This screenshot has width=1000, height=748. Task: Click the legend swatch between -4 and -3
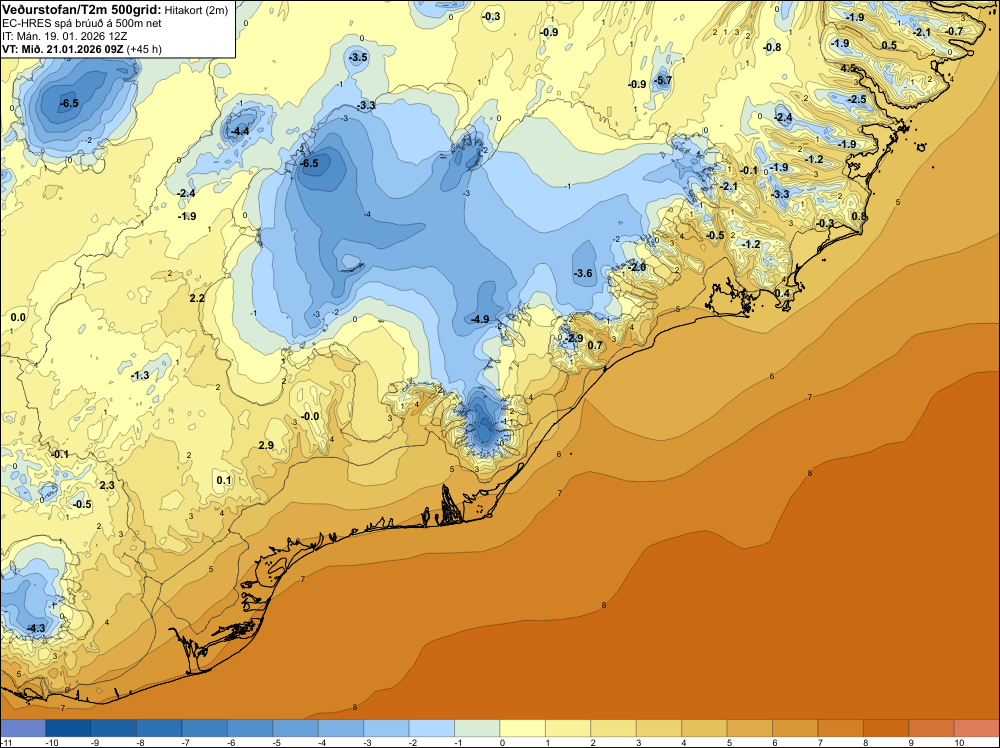click(341, 728)
